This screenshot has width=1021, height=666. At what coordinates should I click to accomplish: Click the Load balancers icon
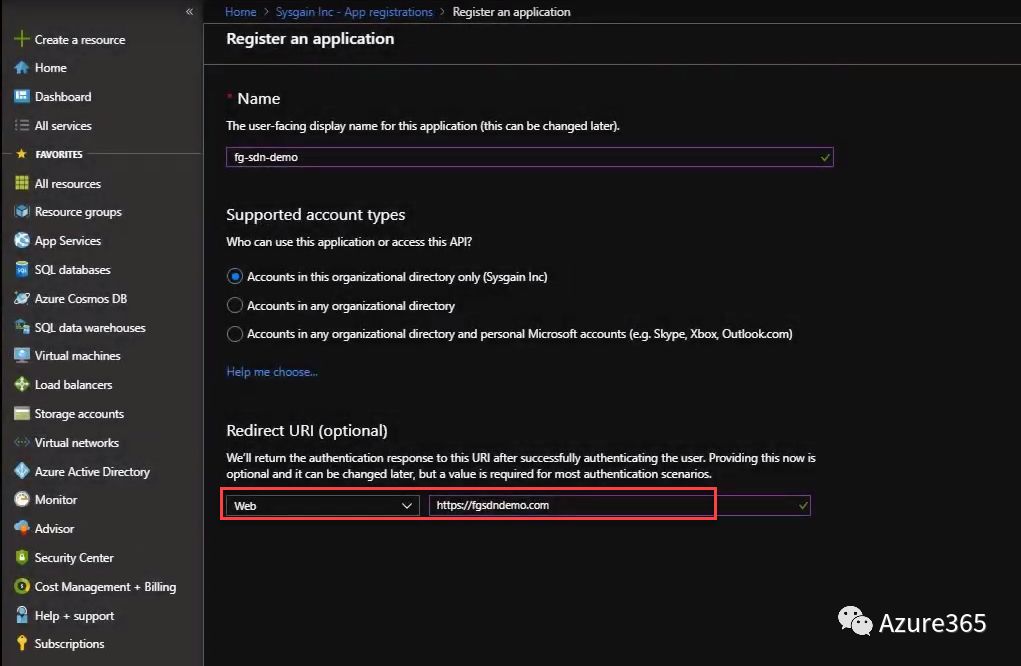22,384
